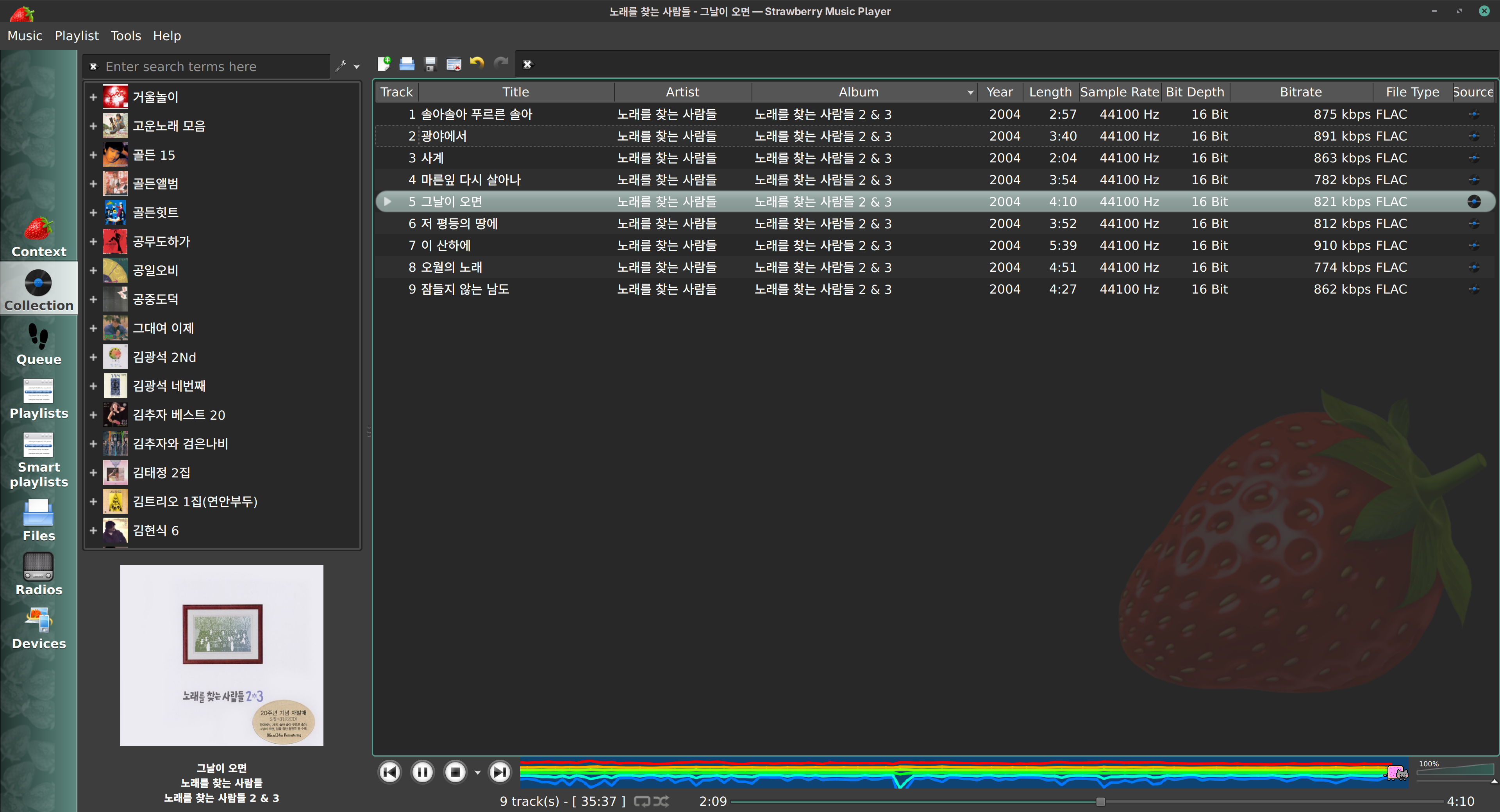Sort playlist by Sample Rate column header
The height and width of the screenshot is (812, 1500).
coord(1119,92)
